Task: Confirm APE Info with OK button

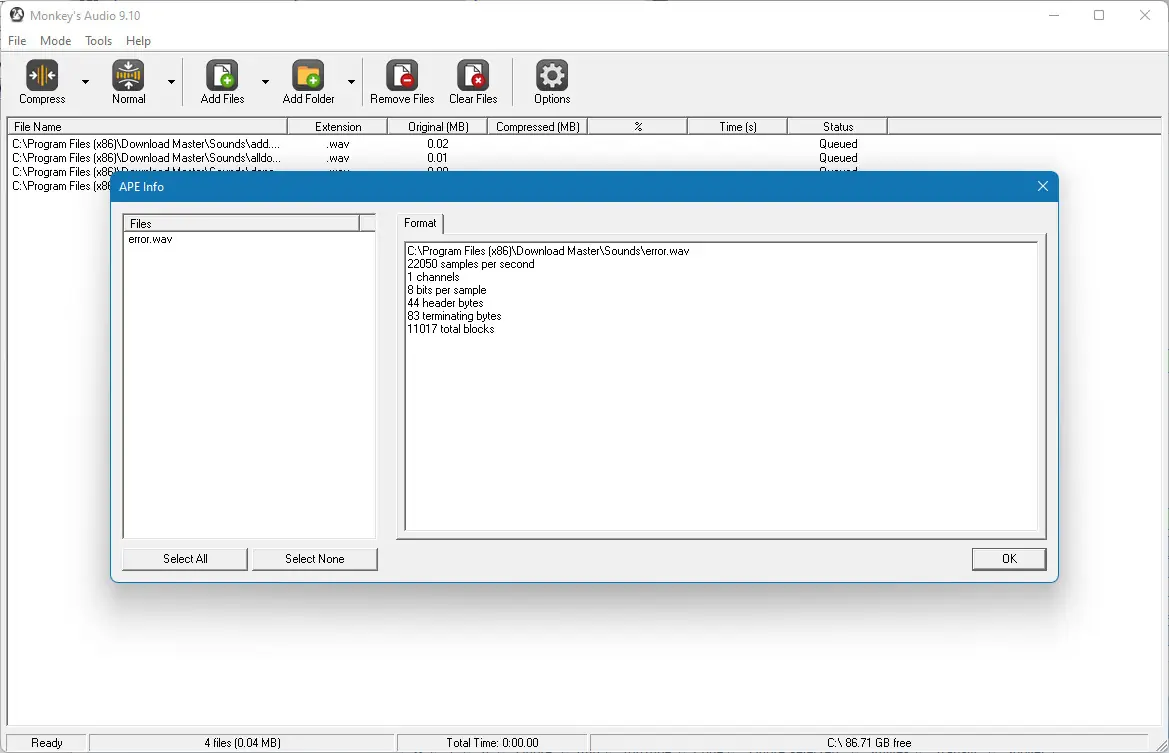Action: click(x=1009, y=559)
